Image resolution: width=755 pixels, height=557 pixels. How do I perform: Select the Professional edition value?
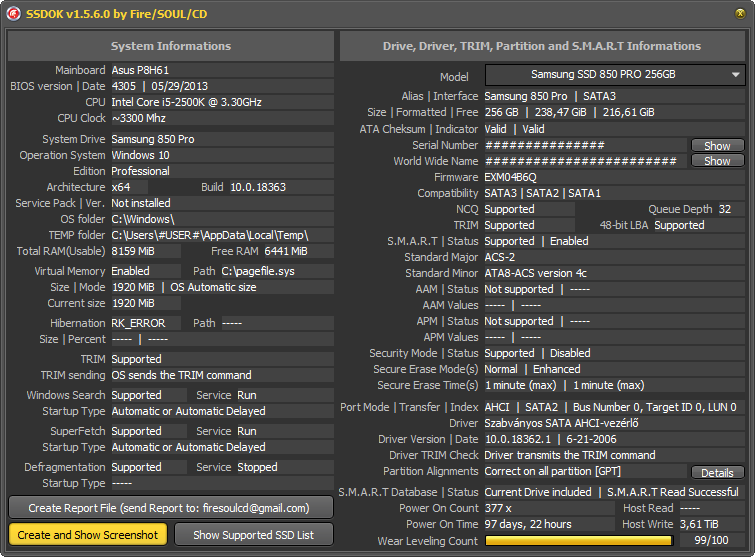140,171
